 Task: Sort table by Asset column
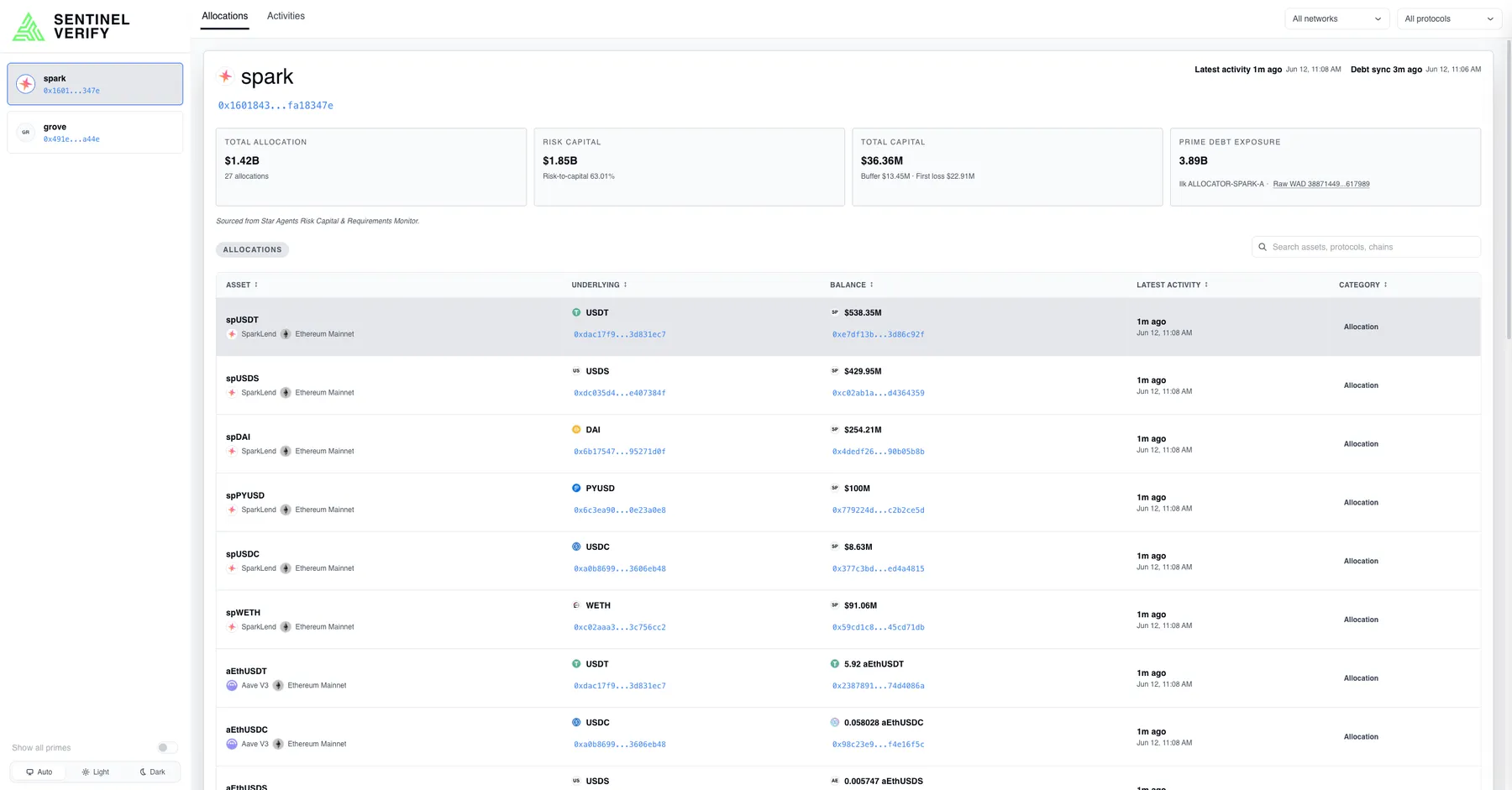pyautogui.click(x=242, y=285)
